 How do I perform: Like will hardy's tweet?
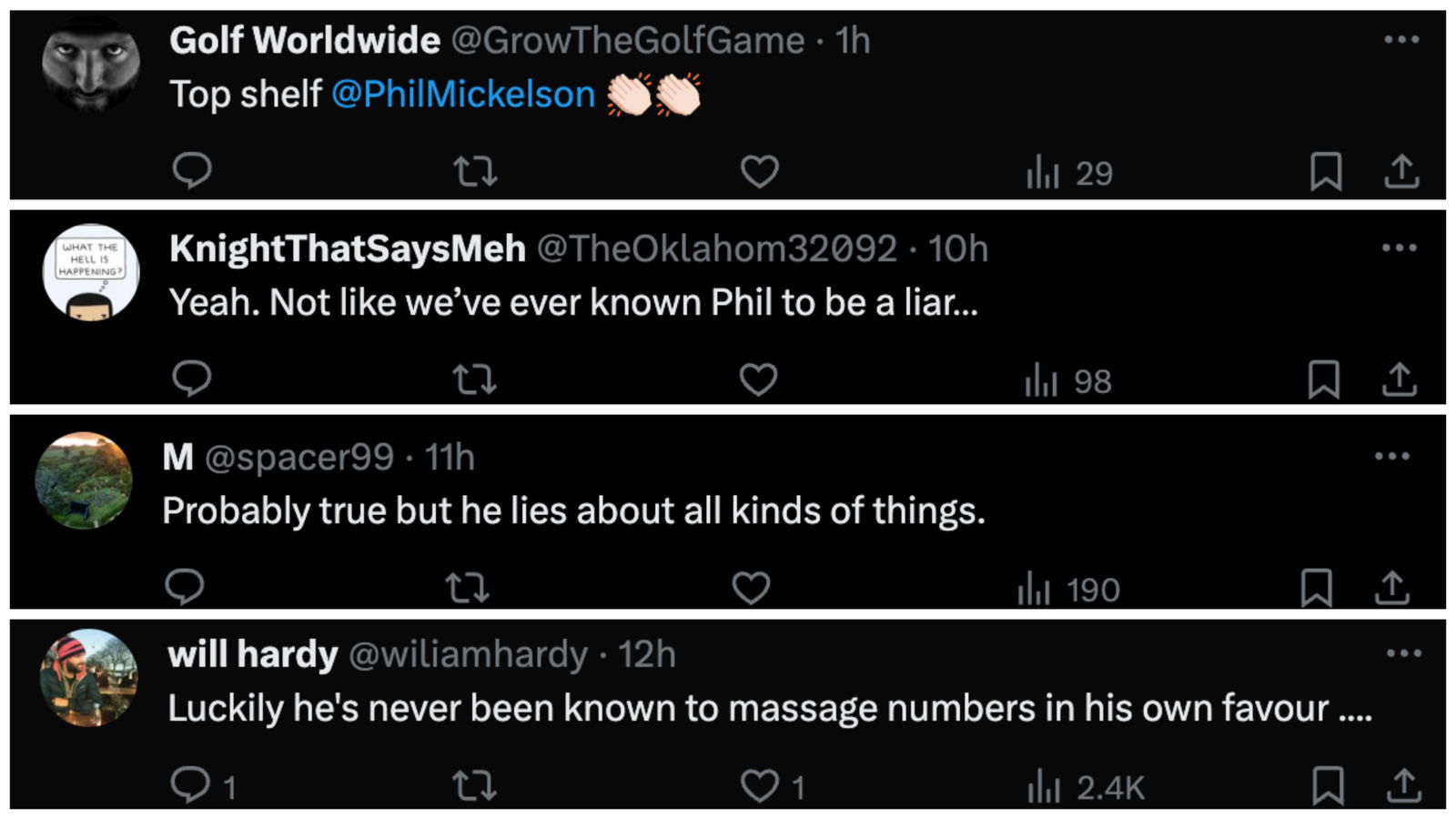click(x=759, y=785)
